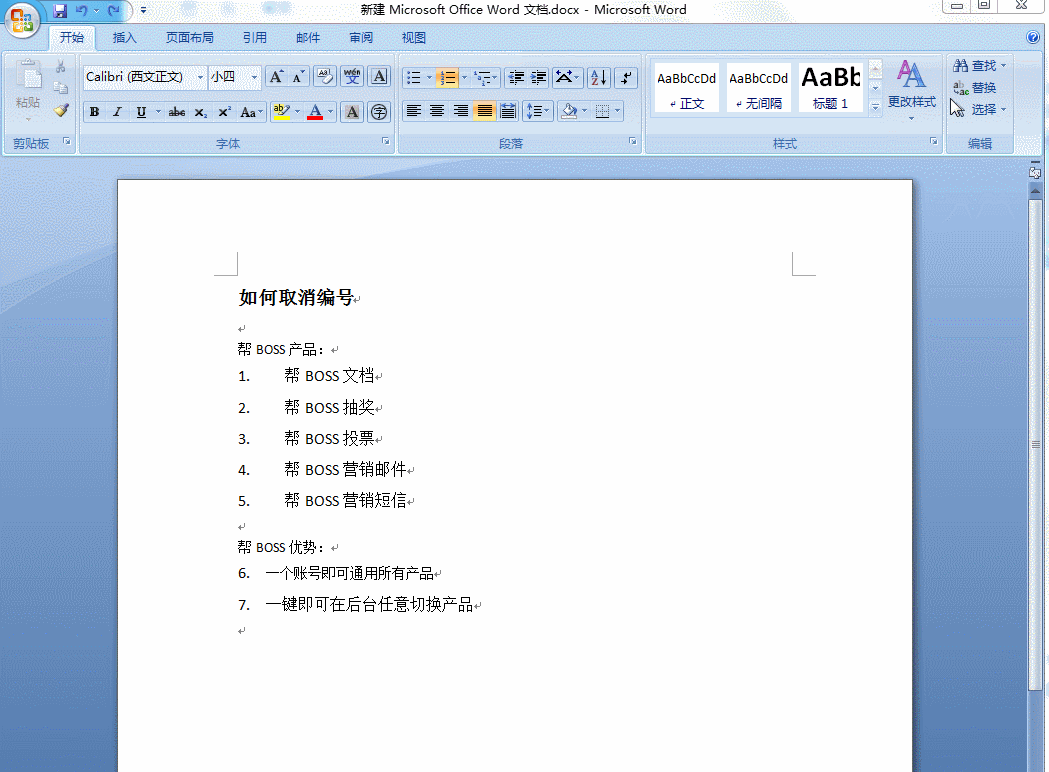
Task: Open the font size dropdown
Action: click(255, 77)
